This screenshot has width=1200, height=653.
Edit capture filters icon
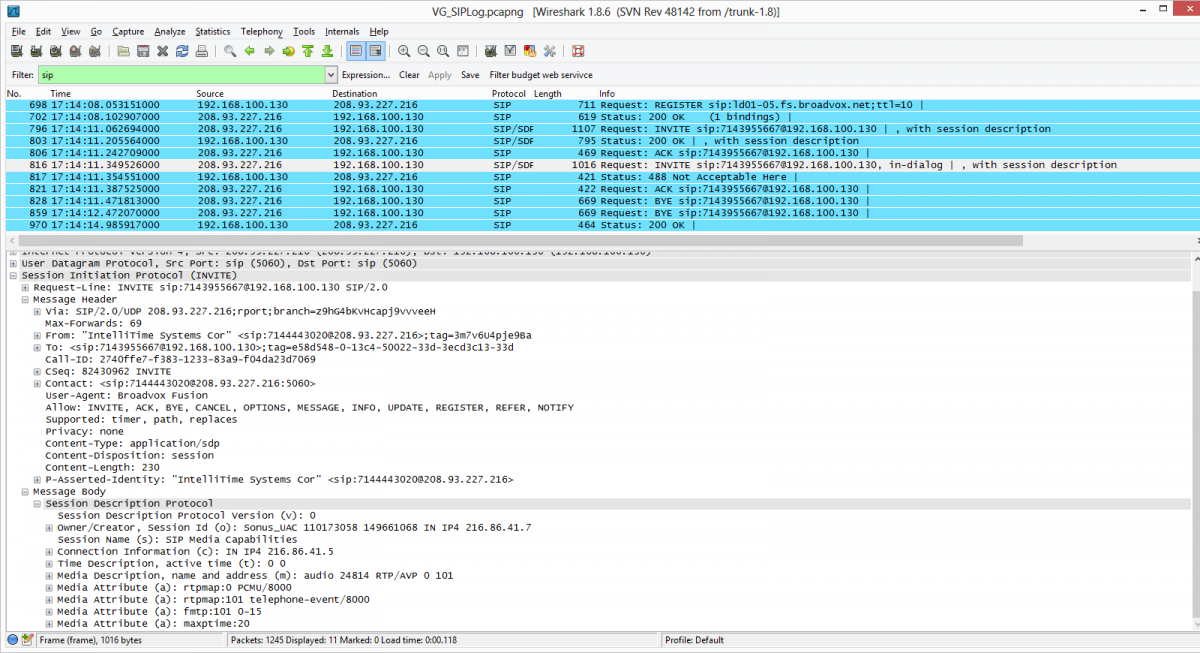point(491,51)
